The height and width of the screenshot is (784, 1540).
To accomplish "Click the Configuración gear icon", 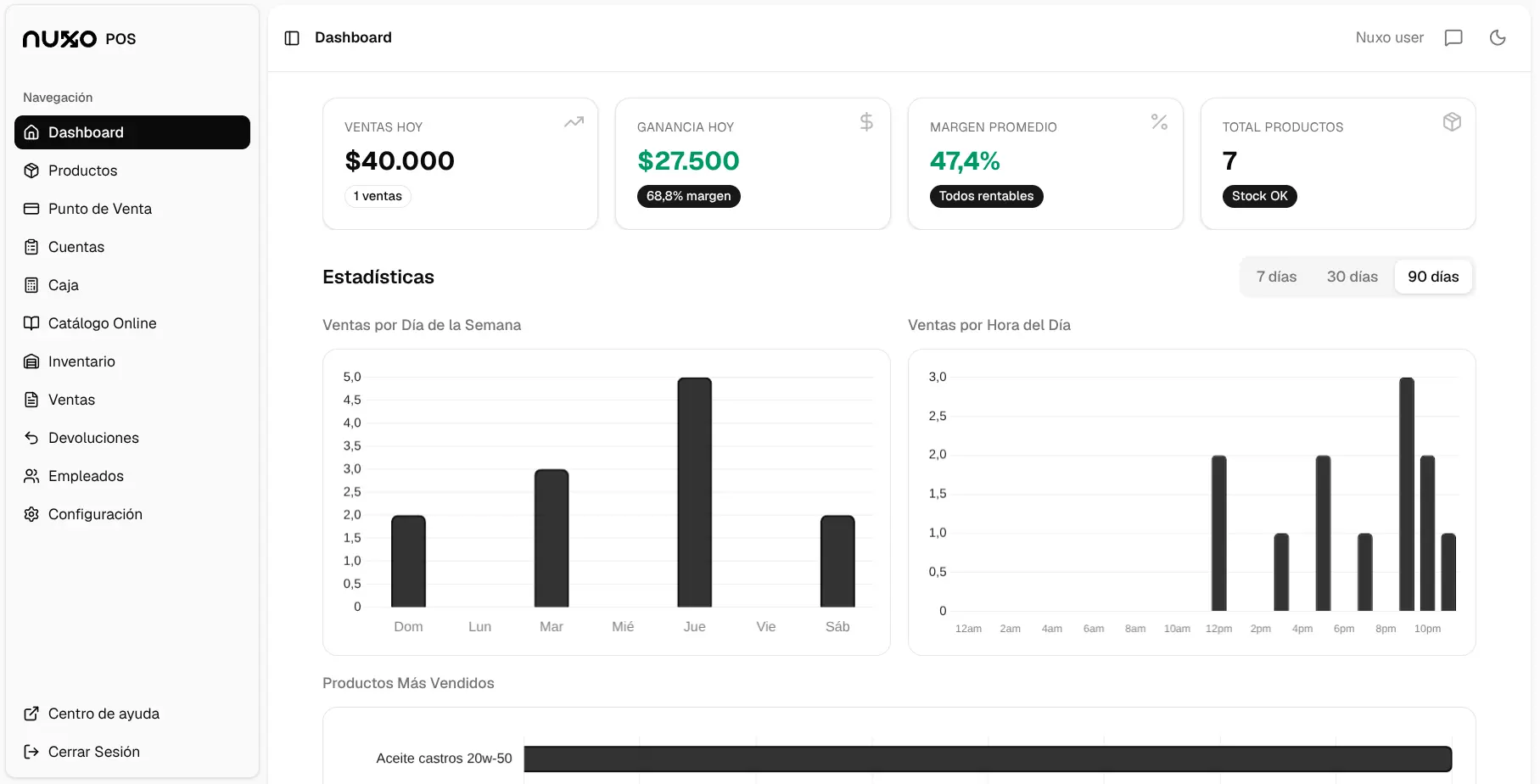I will 31,514.
